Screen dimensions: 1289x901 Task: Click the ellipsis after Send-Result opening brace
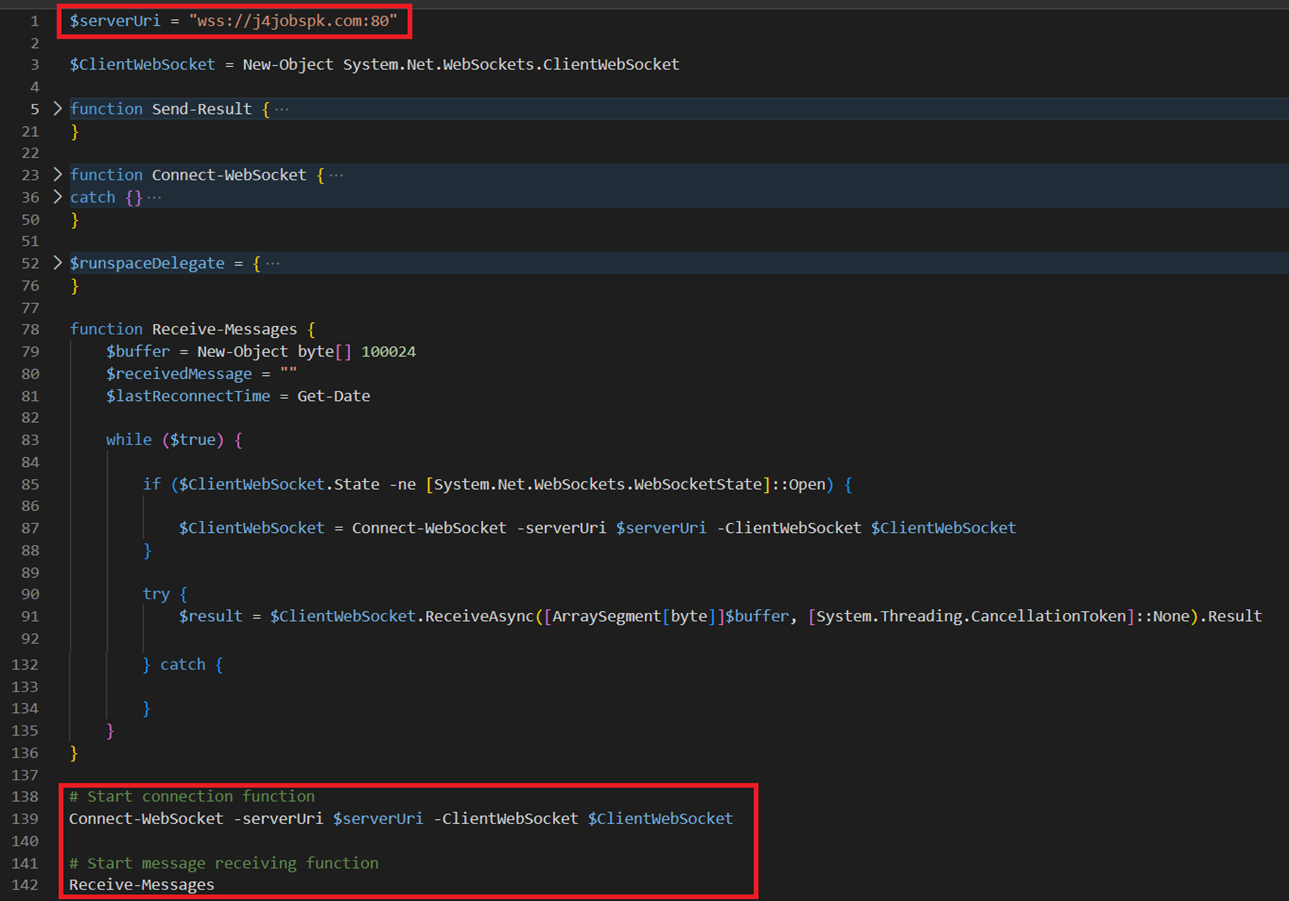pos(281,109)
